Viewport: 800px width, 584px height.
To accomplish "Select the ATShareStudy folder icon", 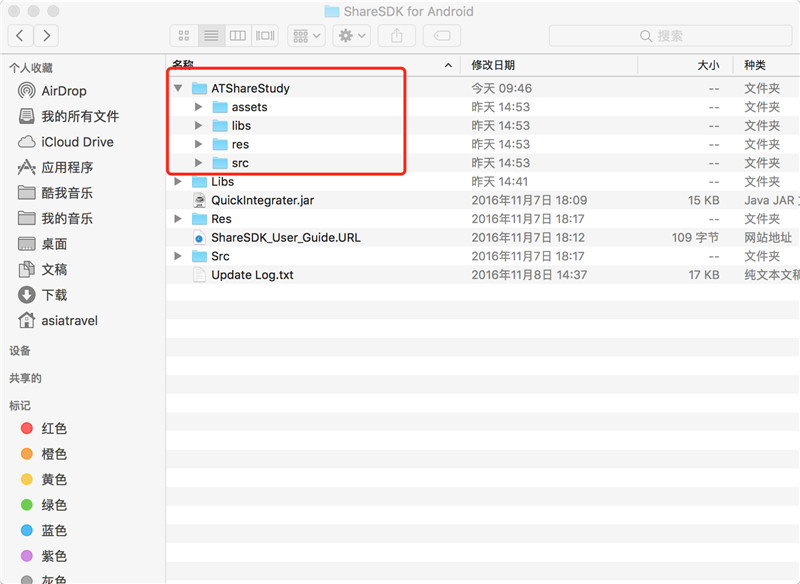I will [x=199, y=88].
